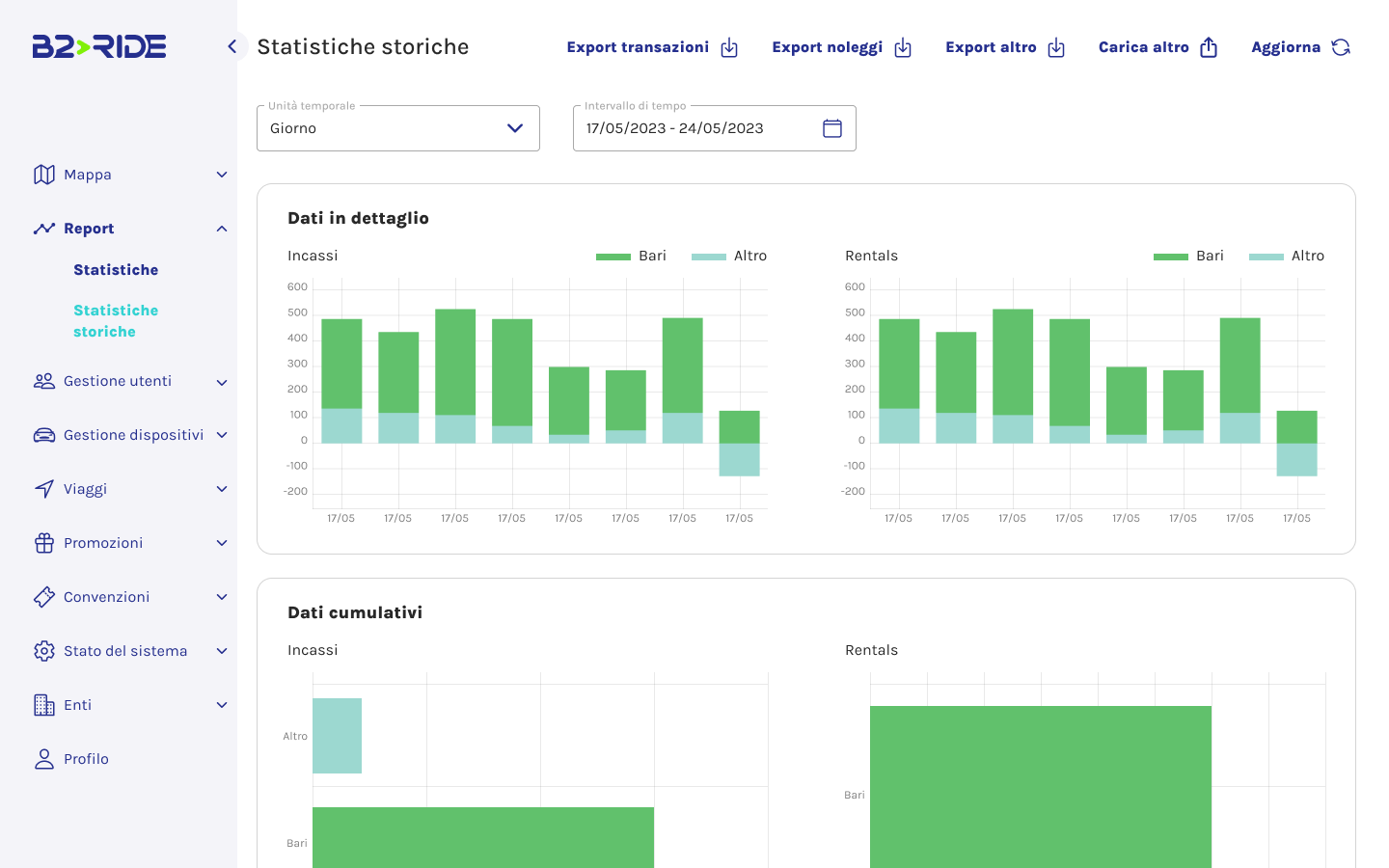Open the Unità temporale Giorno dropdown
The width and height of the screenshot is (1389, 868).
pos(398,128)
